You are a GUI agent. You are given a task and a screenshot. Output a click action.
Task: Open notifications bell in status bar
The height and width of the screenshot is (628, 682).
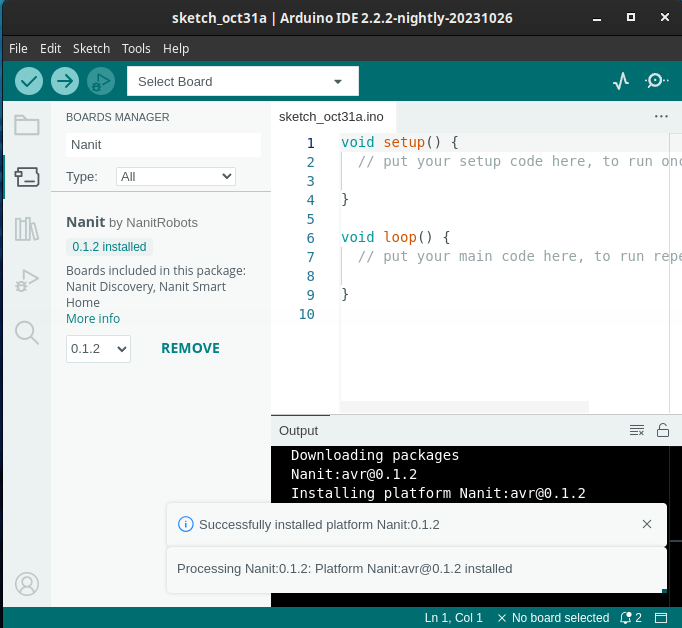631,618
